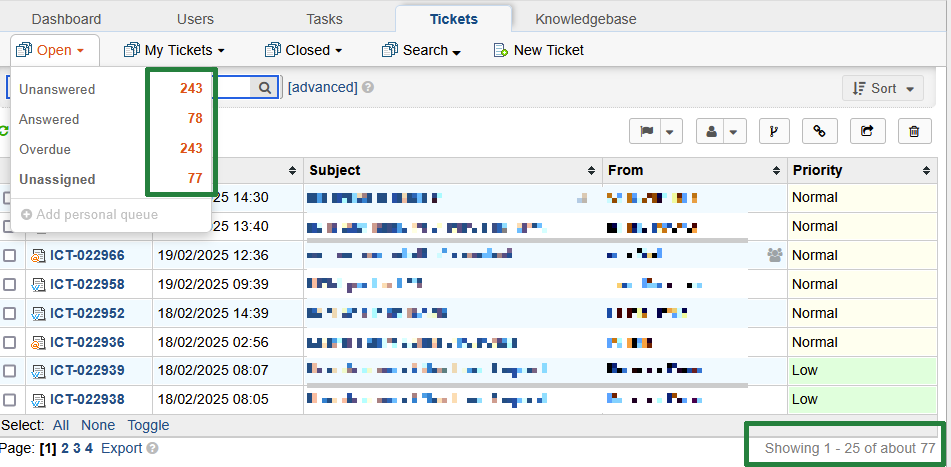The image size is (951, 467).
Task: Click the merge tickets branch icon
Action: (x=772, y=131)
